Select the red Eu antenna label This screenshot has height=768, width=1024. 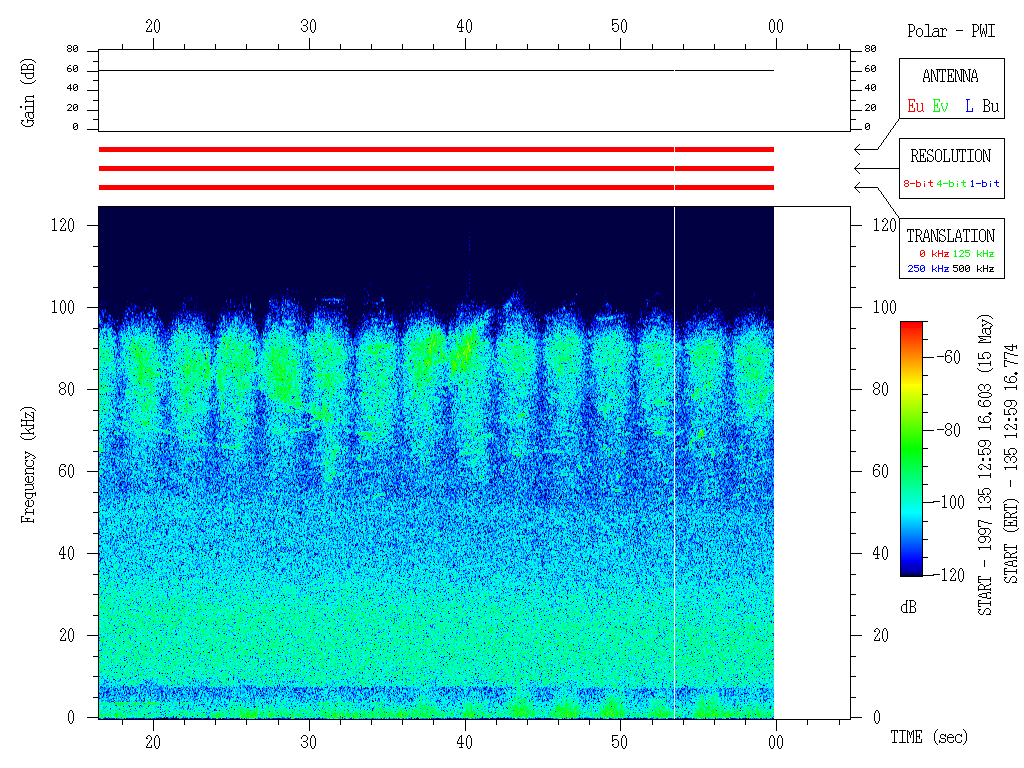[915, 105]
